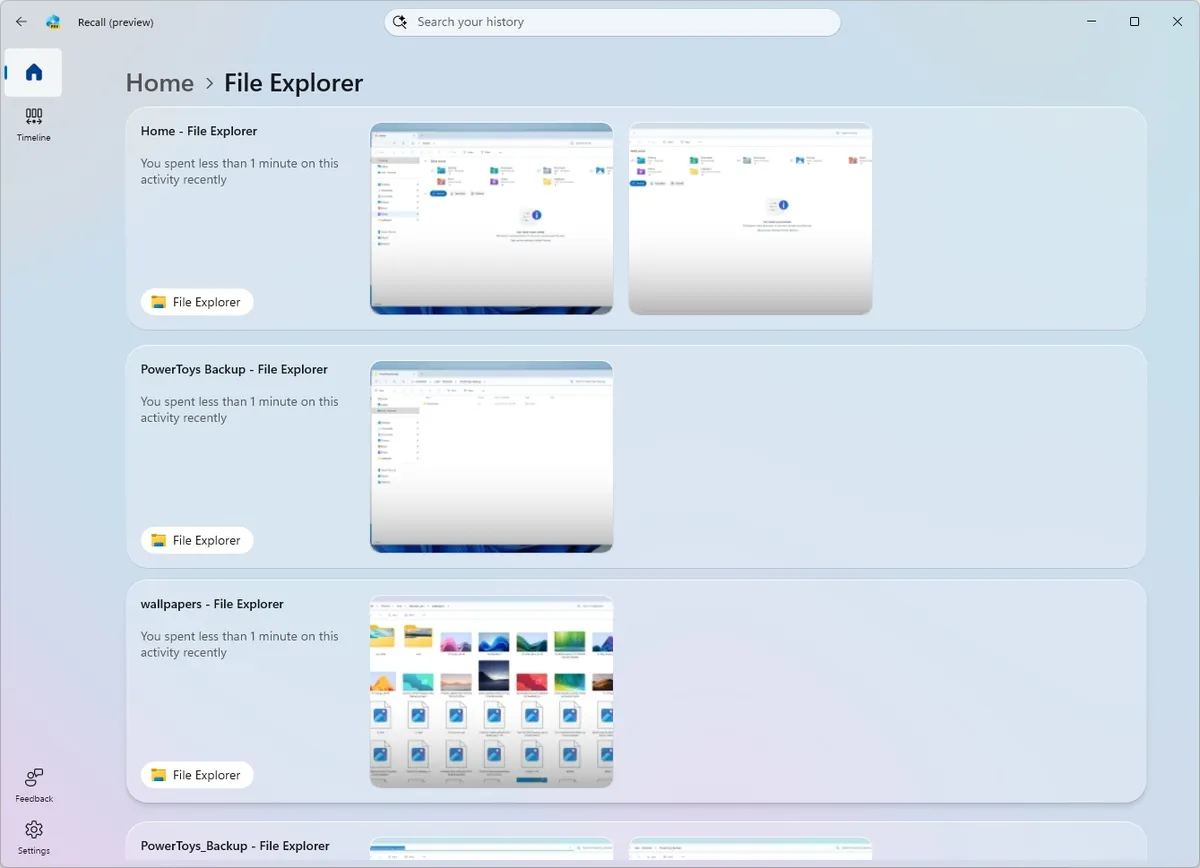The image size is (1200, 868).
Task: Select the wallpapers - File Explorer title
Action: (x=212, y=604)
